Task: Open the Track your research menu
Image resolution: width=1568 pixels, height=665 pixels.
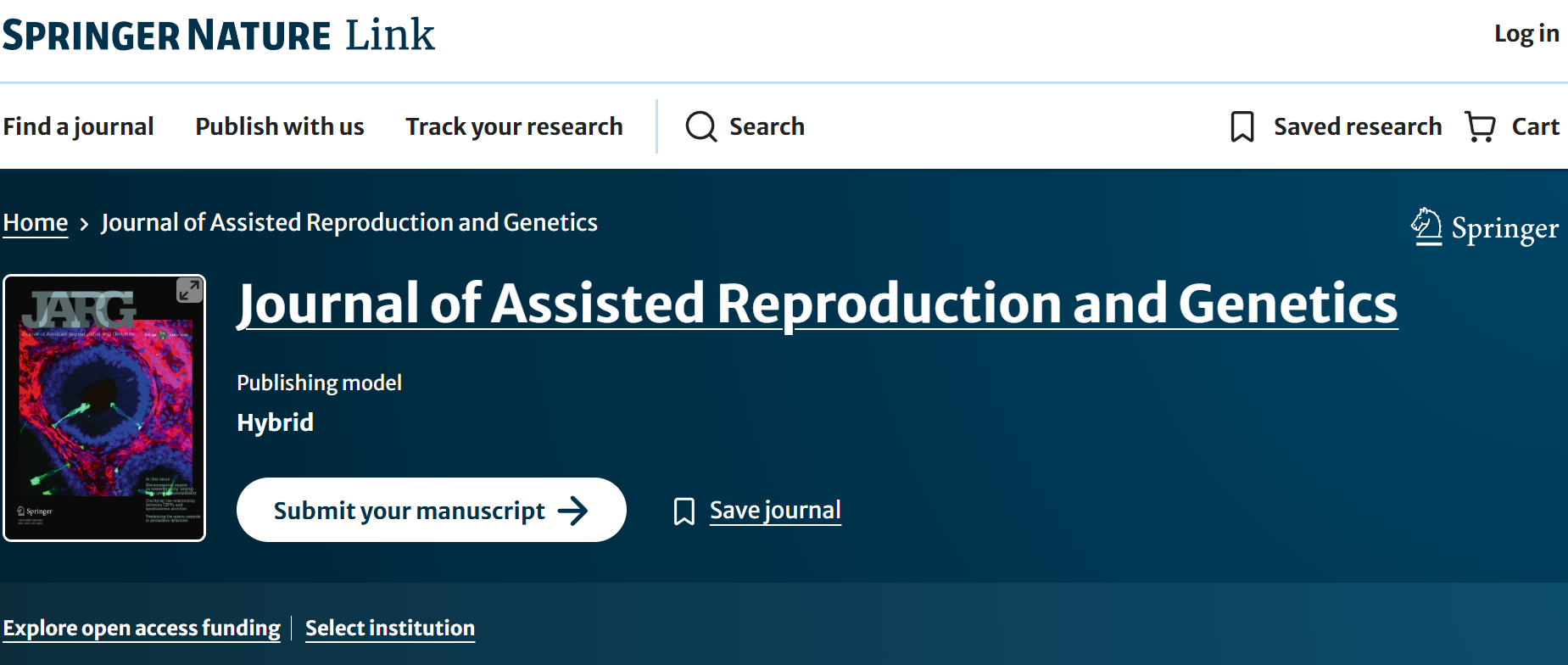Action: coord(514,126)
